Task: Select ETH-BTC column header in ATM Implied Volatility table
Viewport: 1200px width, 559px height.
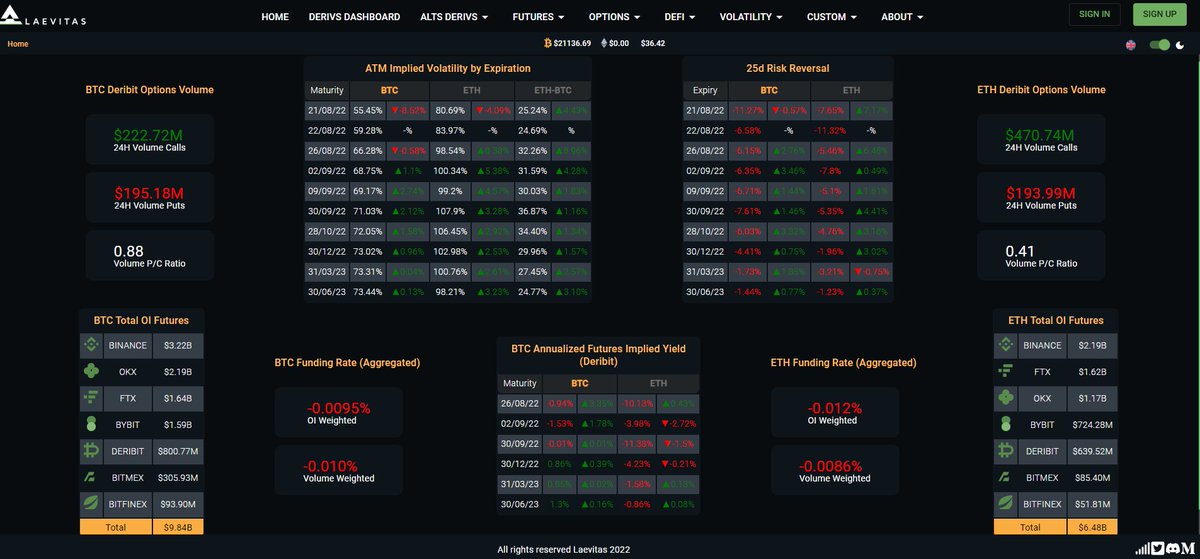Action: click(553, 90)
